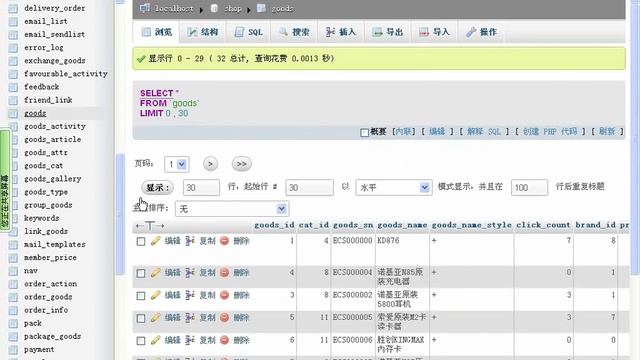This screenshot has width=640, height=360.
Task: Click the red delete icon for ECS000005 row
Action: (x=224, y=318)
